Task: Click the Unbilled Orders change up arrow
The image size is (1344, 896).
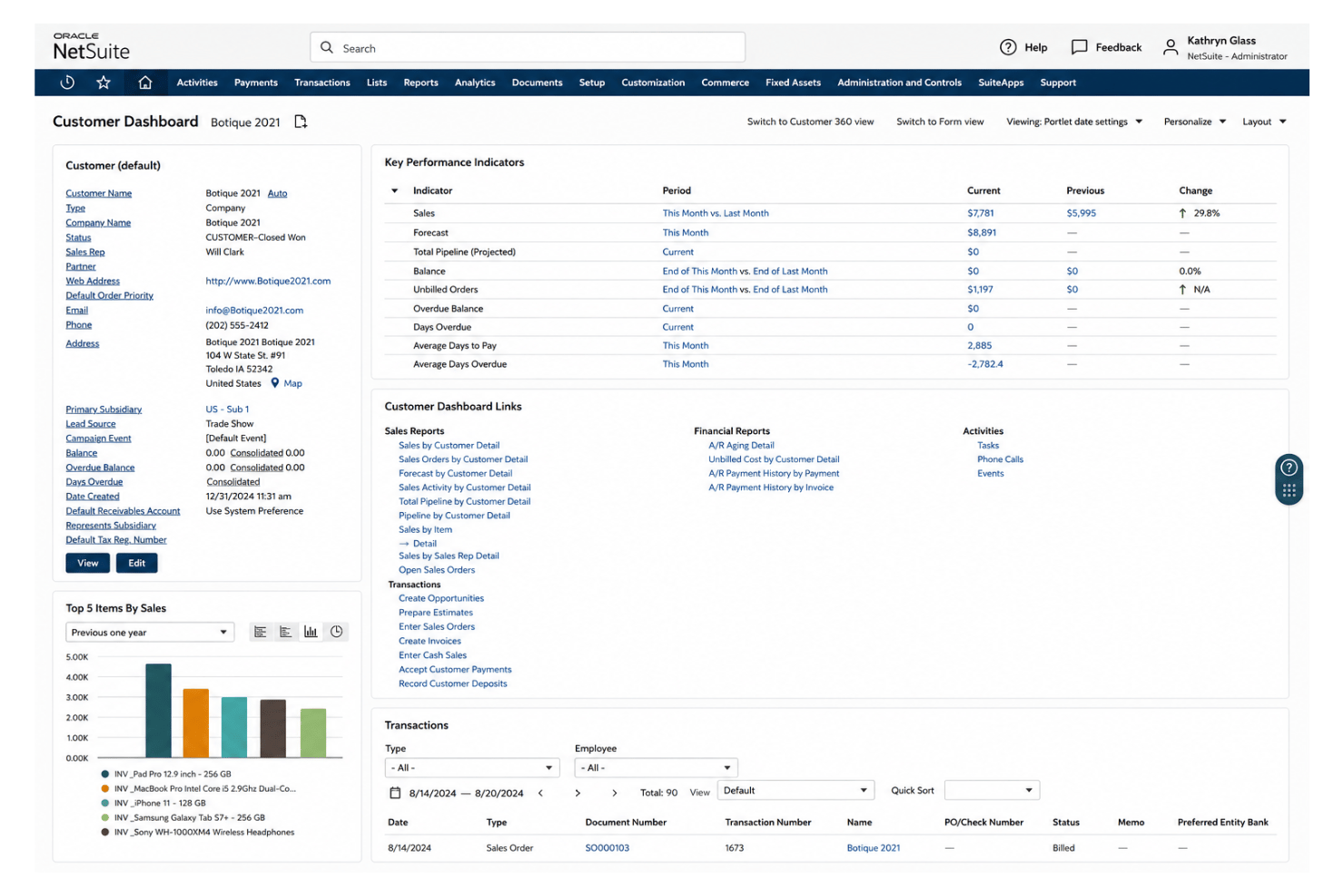Action: coord(1182,290)
